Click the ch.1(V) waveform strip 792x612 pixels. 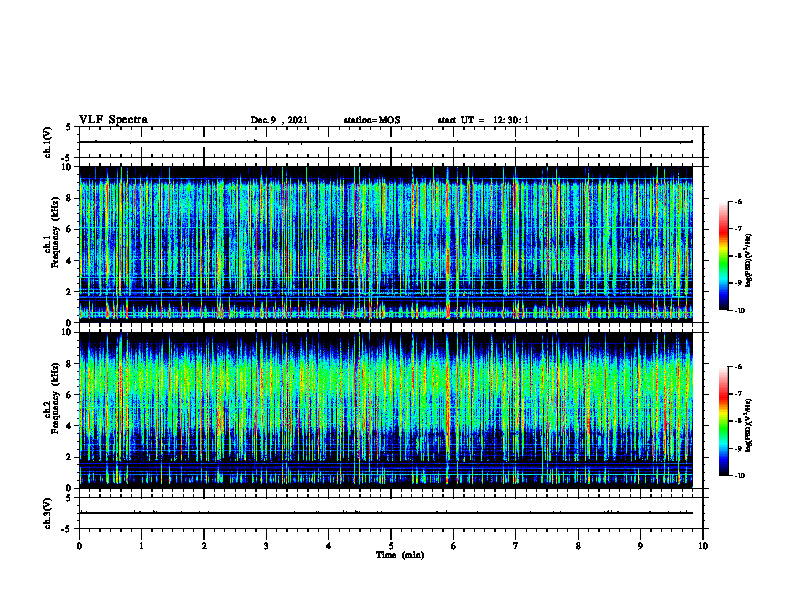click(391, 142)
